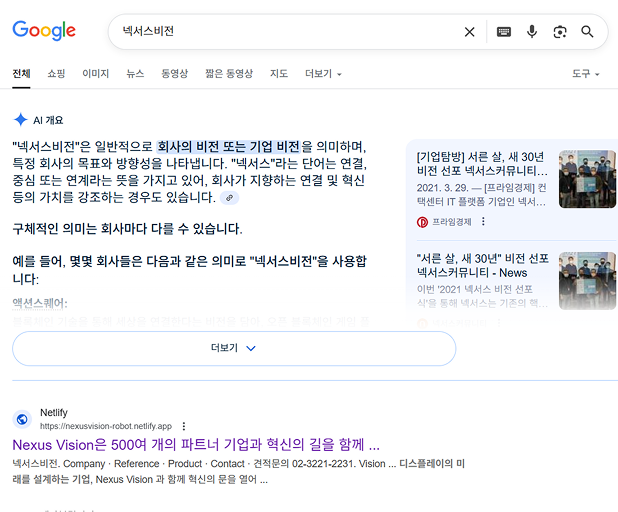Click the 액션스퀘어: heading text

click(x=40, y=303)
